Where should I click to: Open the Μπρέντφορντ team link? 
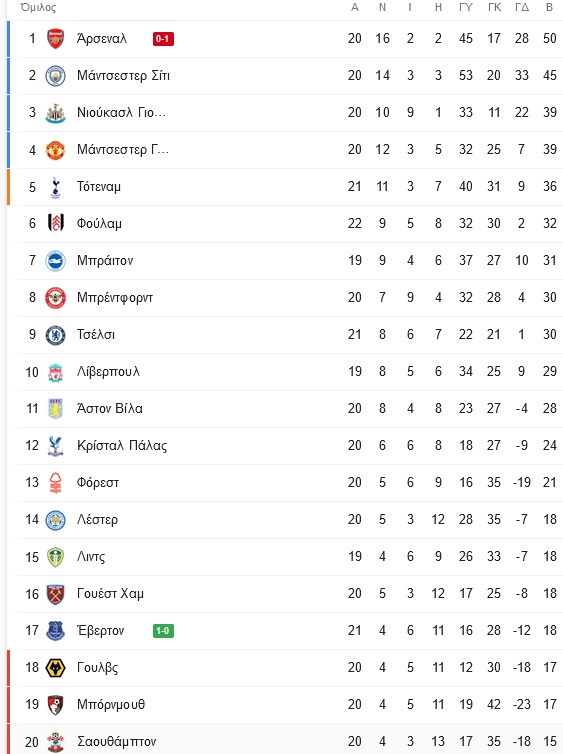[115, 298]
